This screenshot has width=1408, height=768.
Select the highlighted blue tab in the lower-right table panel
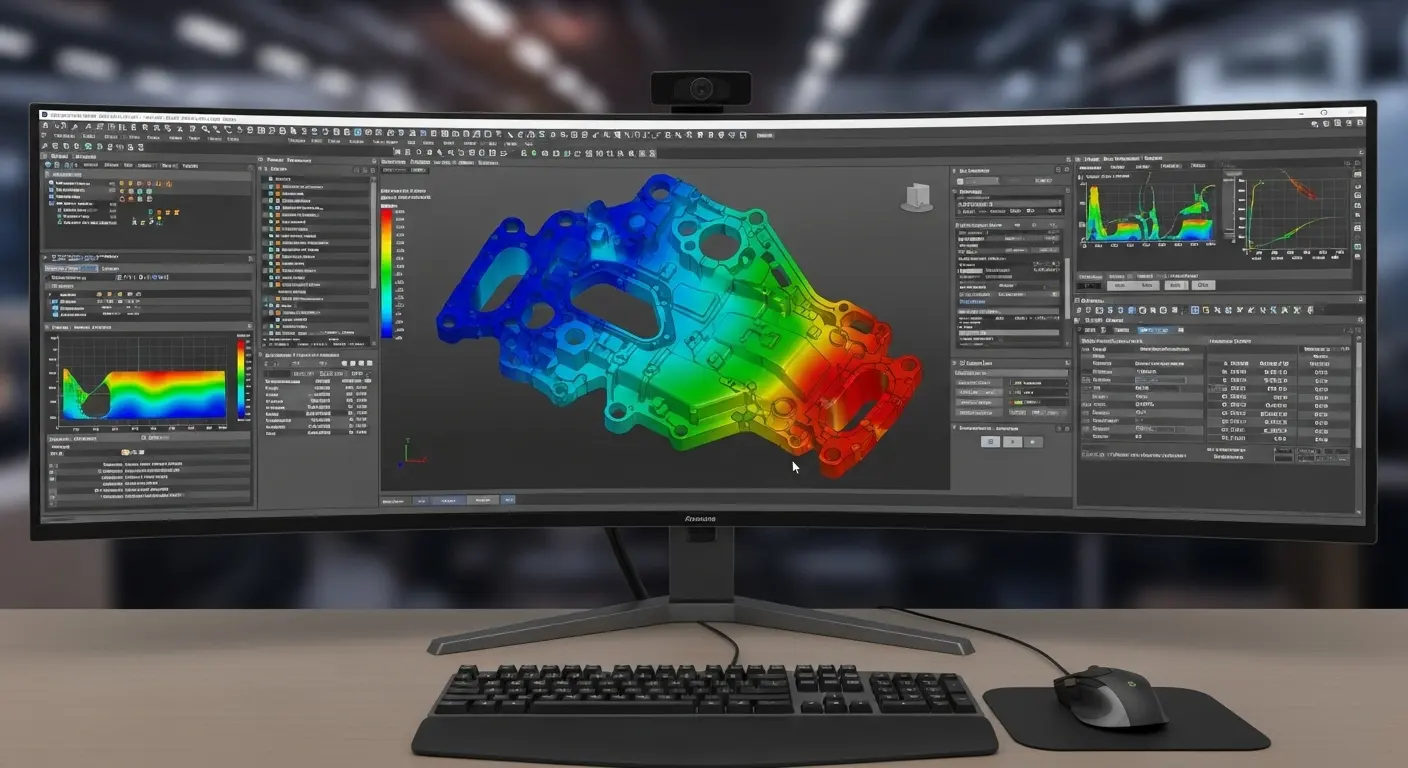[x=1156, y=330]
